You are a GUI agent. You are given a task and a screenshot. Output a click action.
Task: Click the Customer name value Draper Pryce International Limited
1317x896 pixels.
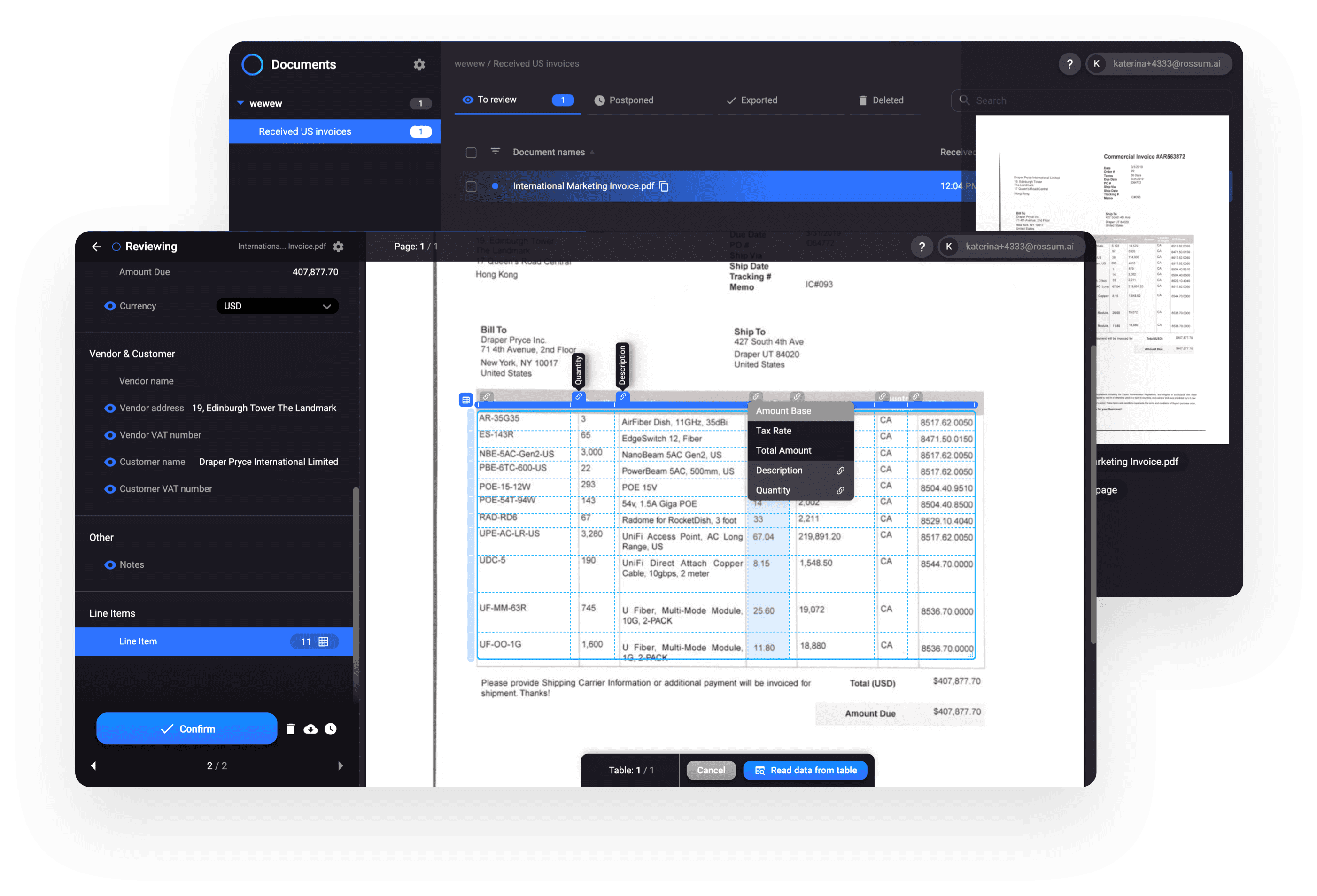point(268,462)
